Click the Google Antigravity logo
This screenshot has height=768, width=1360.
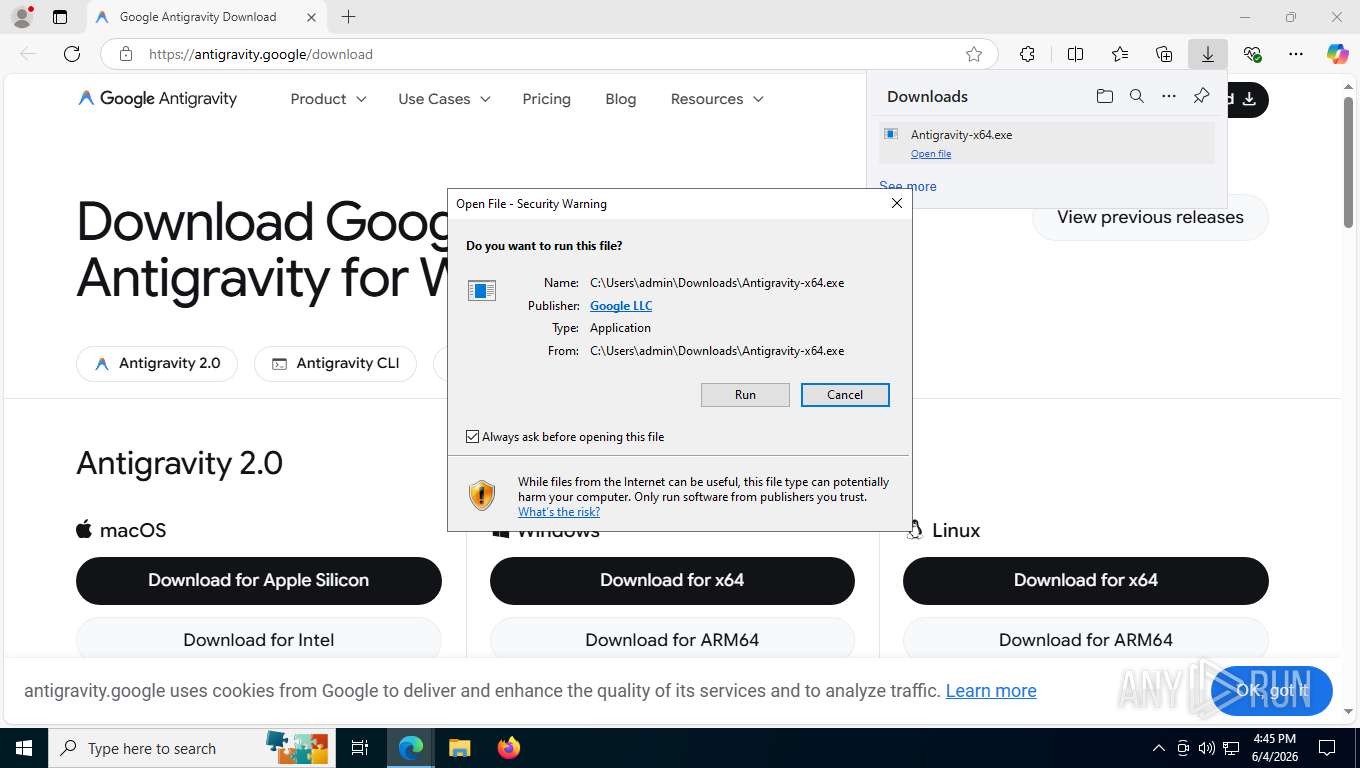click(x=157, y=98)
